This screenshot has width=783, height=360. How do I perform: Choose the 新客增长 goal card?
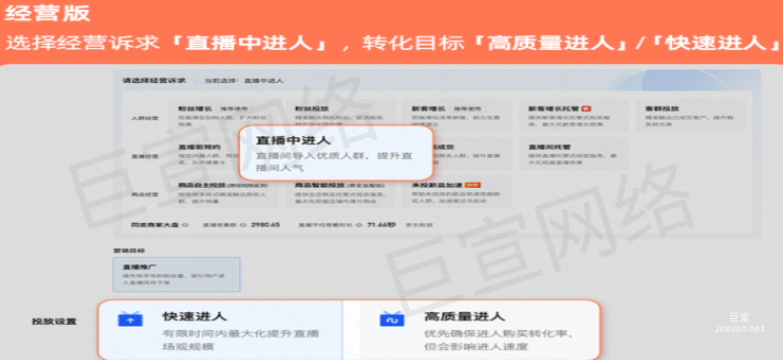[x=457, y=115]
